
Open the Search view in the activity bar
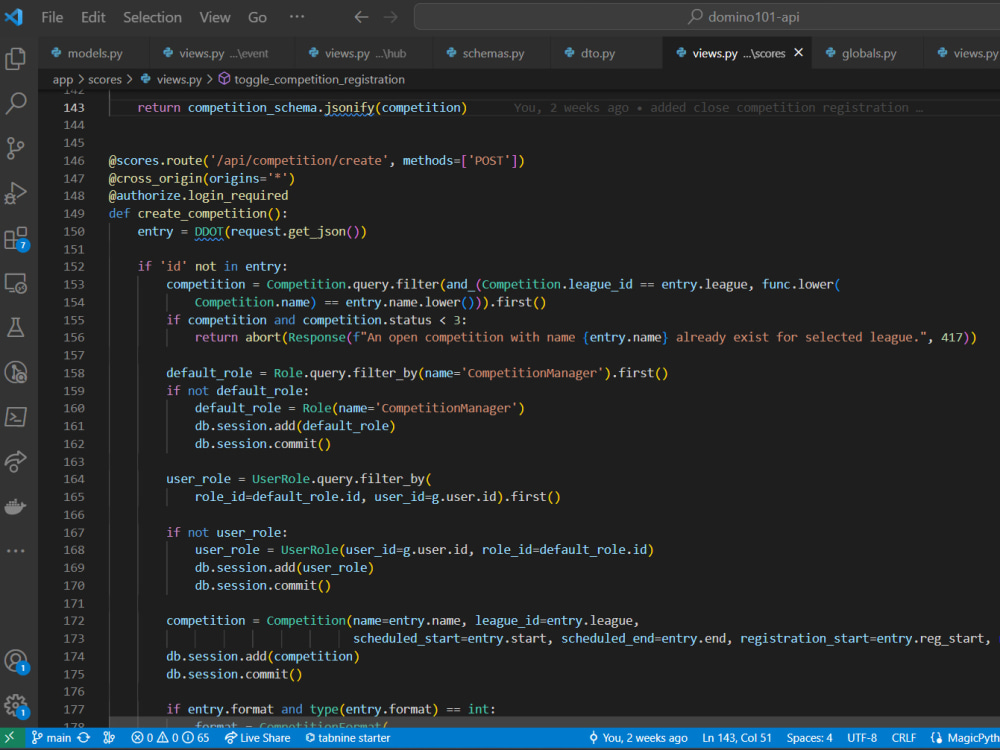[15, 105]
